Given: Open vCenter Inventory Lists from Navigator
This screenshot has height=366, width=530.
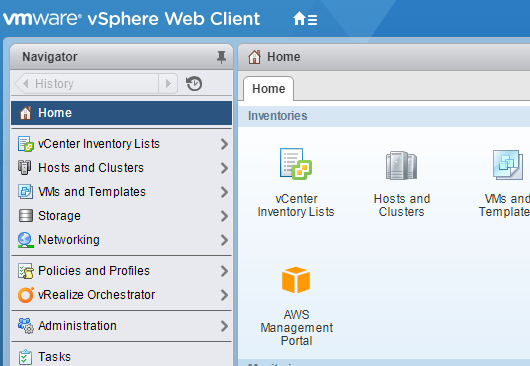Looking at the screenshot, I should pyautogui.click(x=122, y=144).
